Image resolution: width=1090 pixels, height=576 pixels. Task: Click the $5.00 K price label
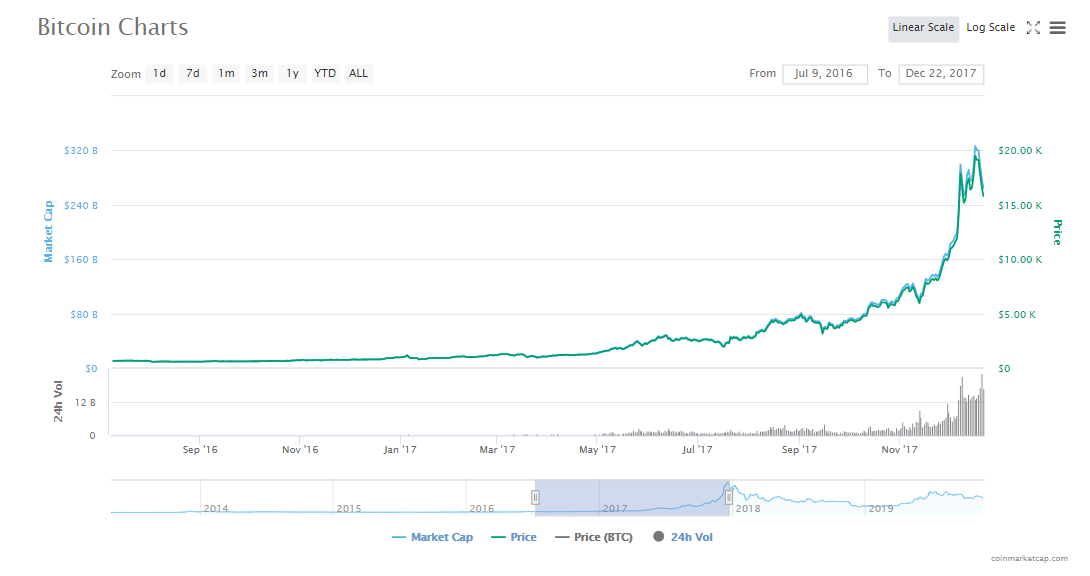(1017, 315)
